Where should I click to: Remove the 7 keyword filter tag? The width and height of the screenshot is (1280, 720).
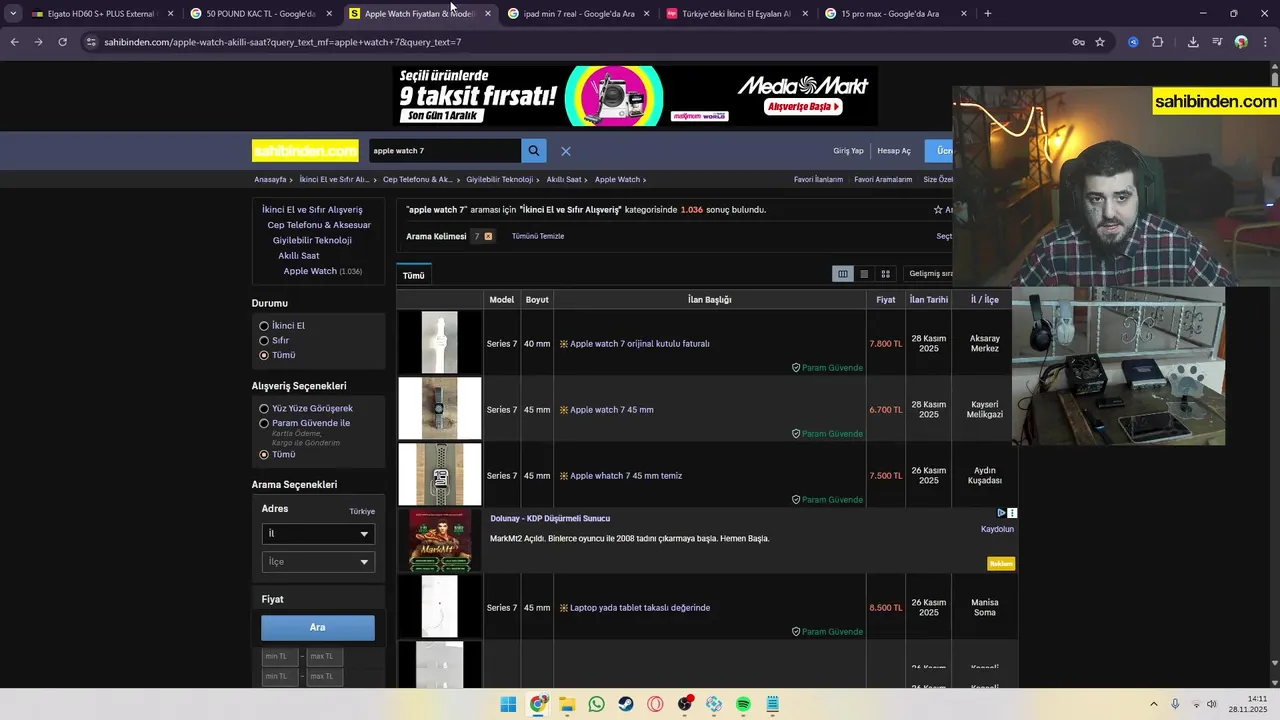488,236
